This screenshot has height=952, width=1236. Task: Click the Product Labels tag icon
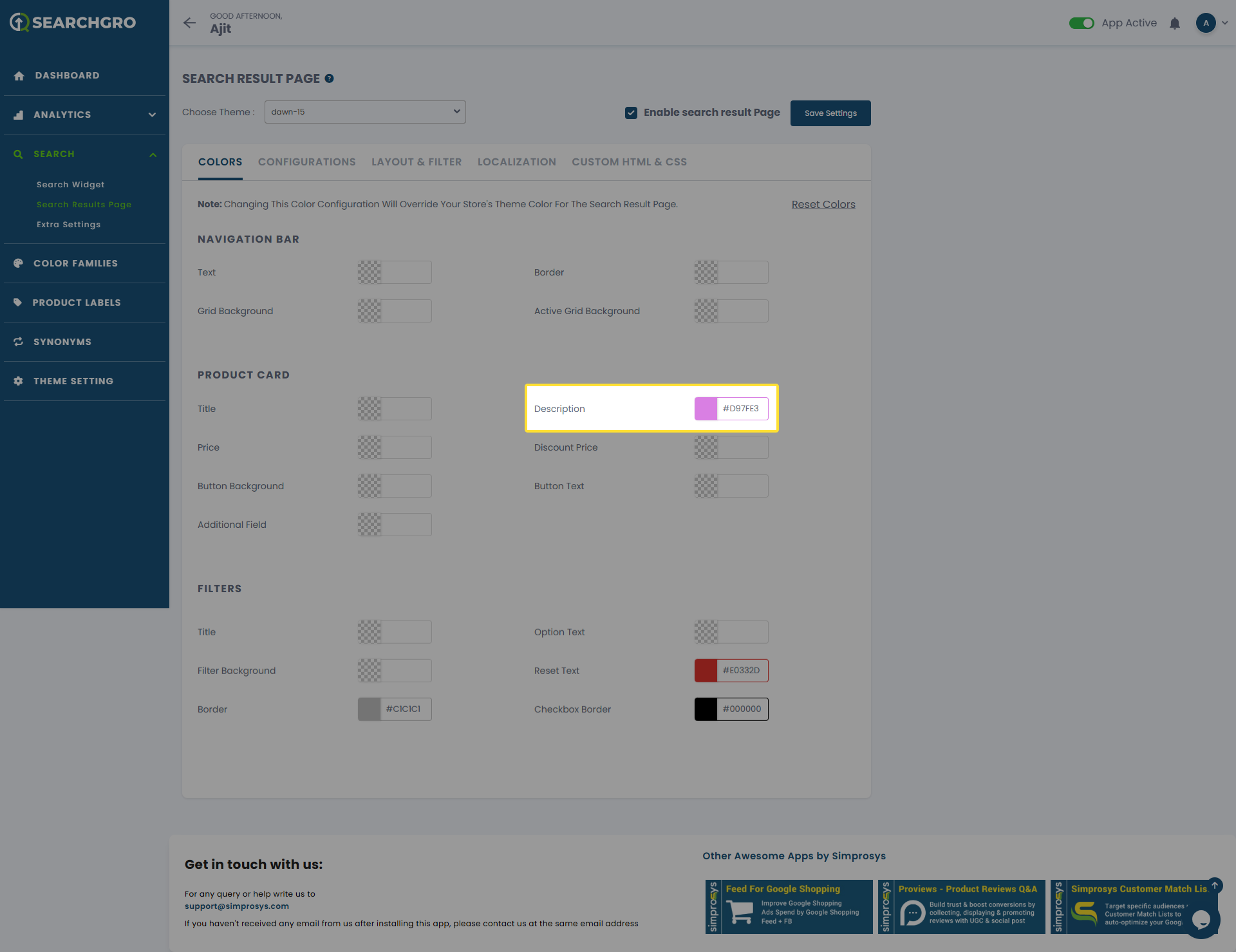pyautogui.click(x=18, y=303)
